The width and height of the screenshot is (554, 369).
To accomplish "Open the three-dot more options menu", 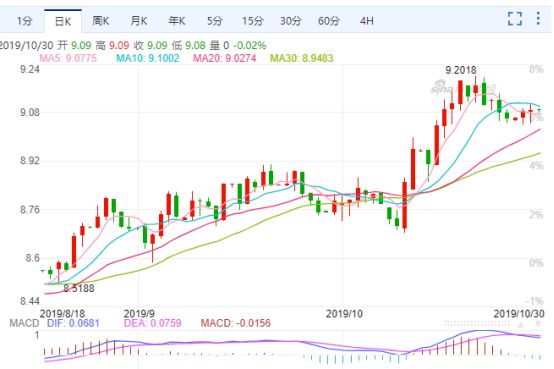I will pos(538,18).
